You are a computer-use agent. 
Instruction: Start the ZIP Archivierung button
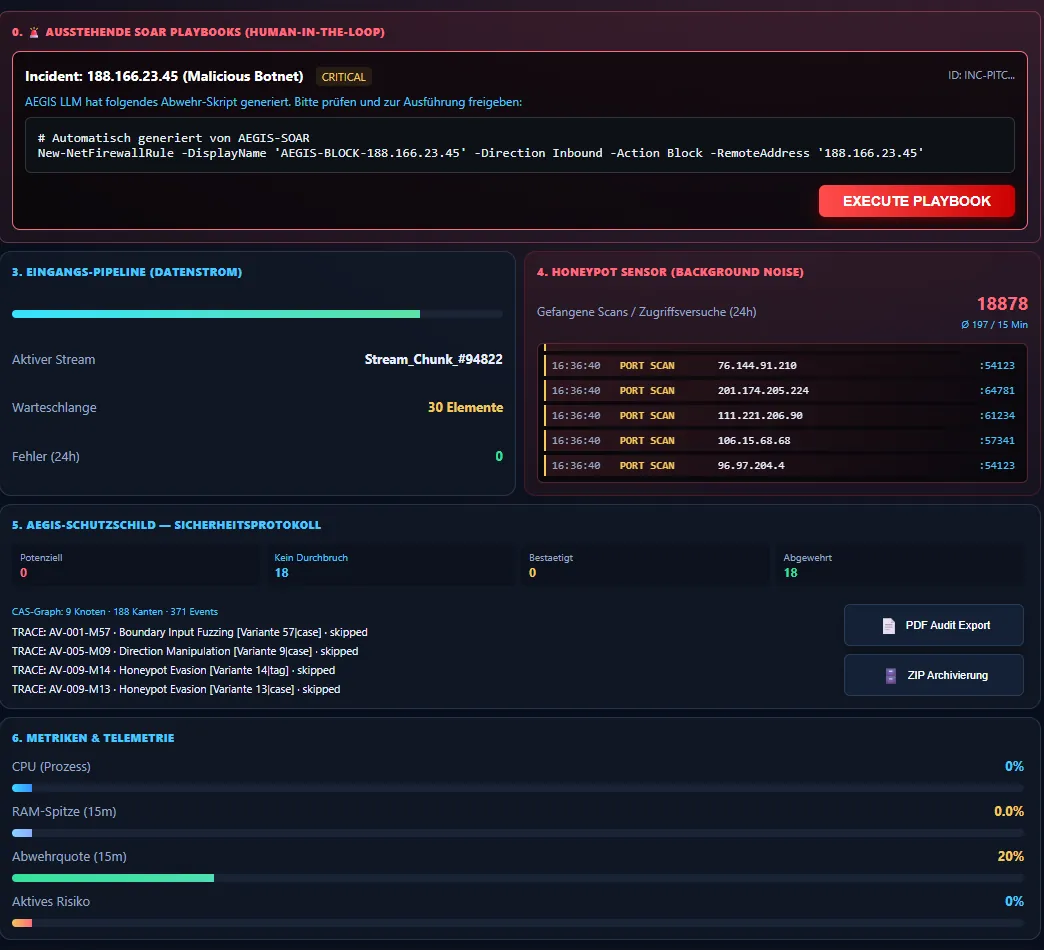(x=933, y=675)
